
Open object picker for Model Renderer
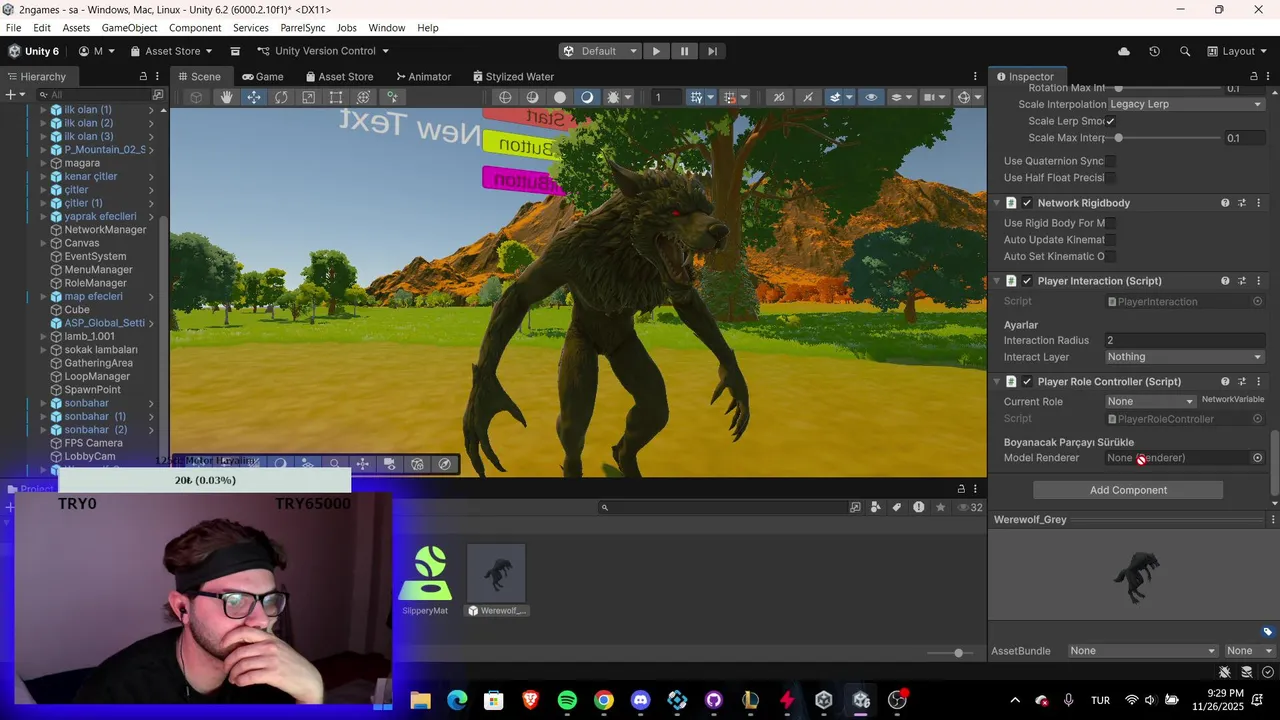[x=1258, y=458]
